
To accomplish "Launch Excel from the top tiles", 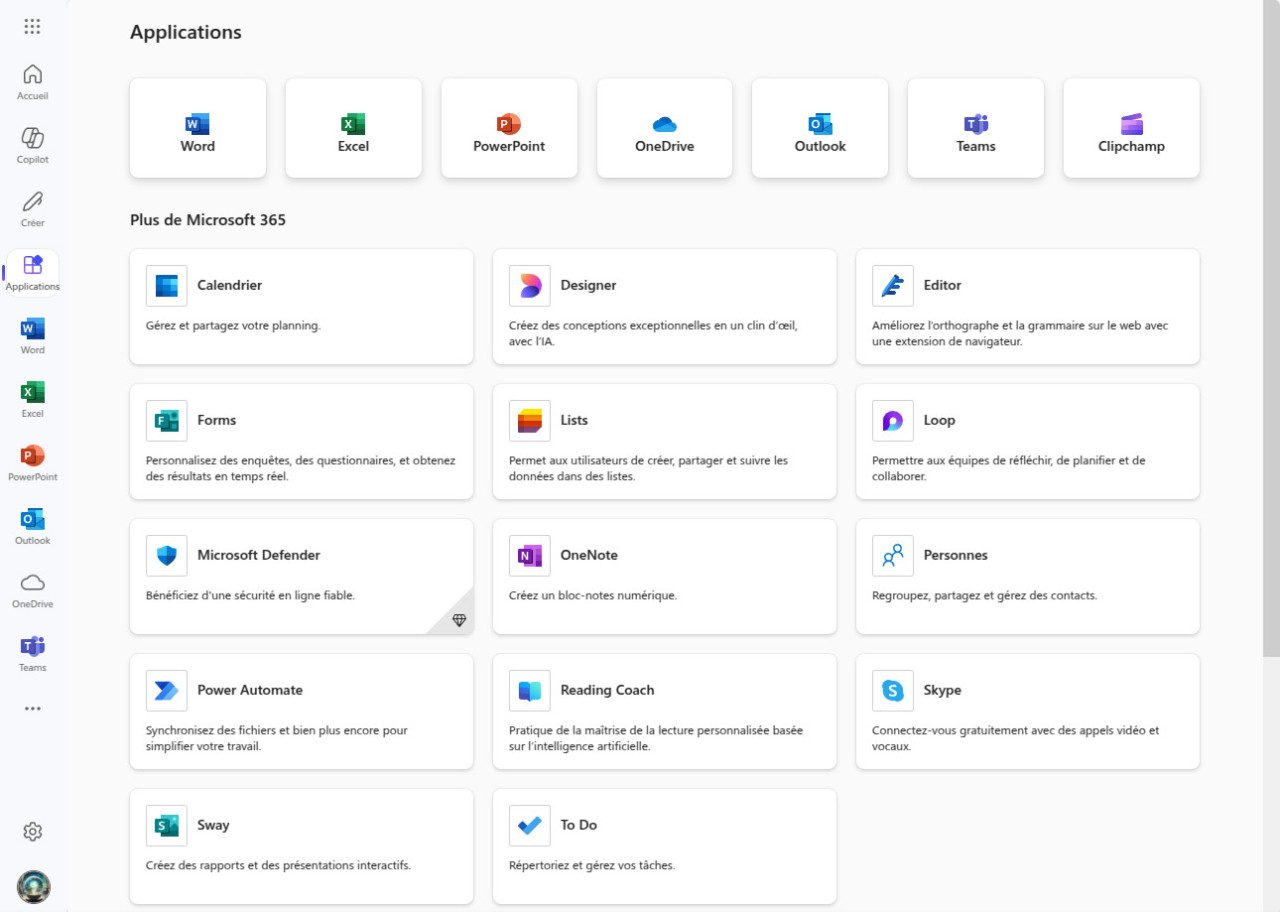I will (353, 127).
